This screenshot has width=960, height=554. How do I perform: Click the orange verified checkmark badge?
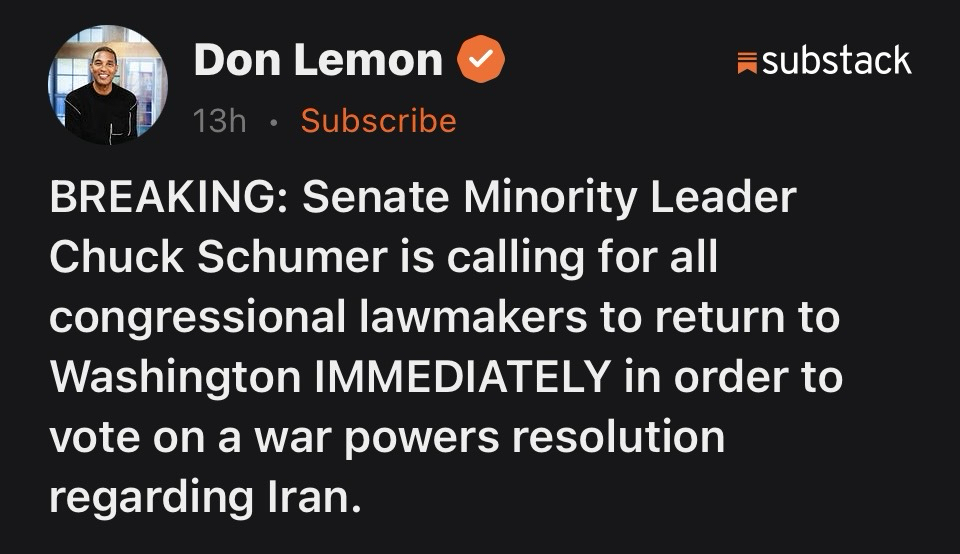tap(481, 60)
